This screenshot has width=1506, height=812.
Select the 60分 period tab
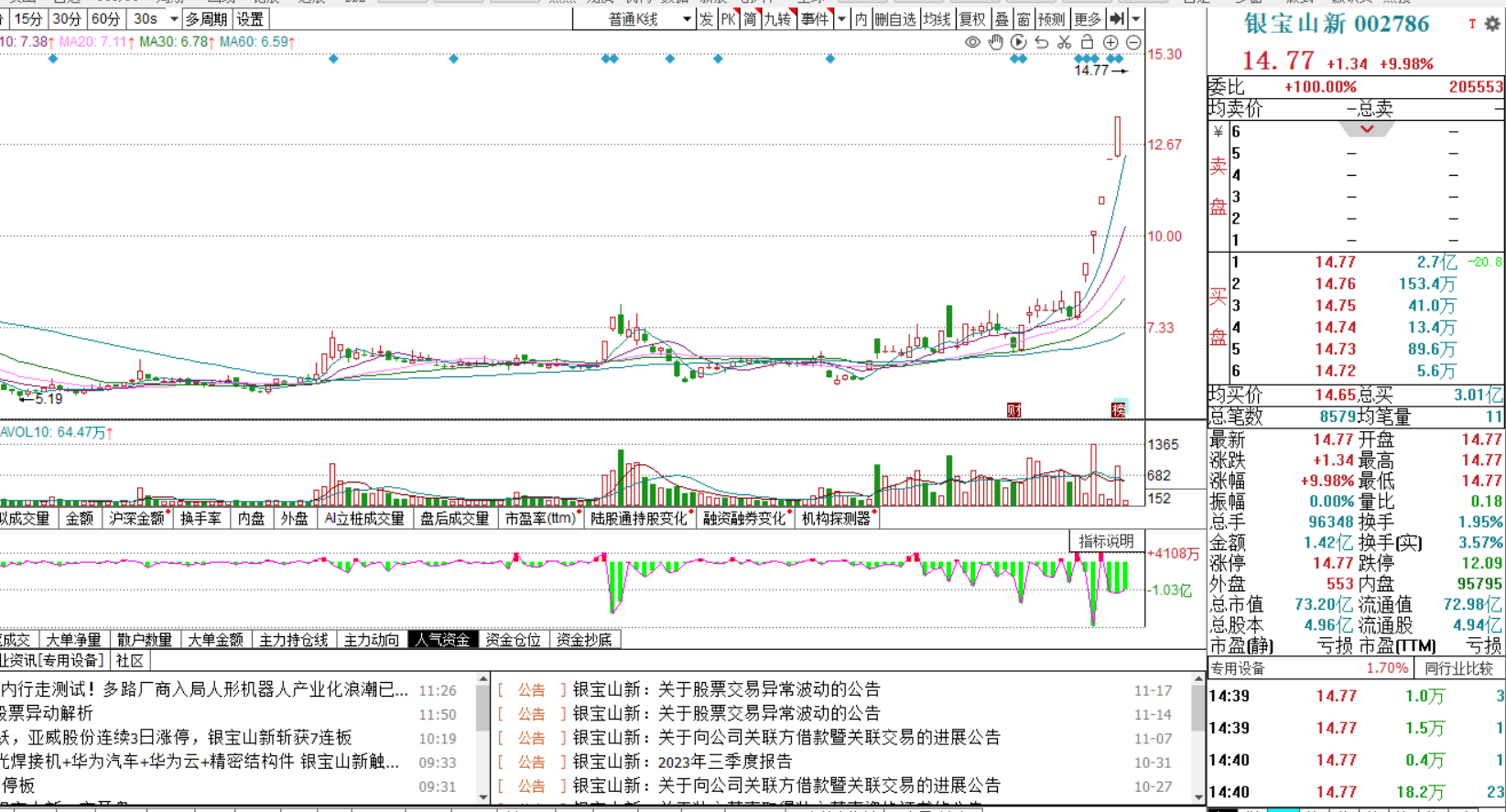tap(105, 18)
